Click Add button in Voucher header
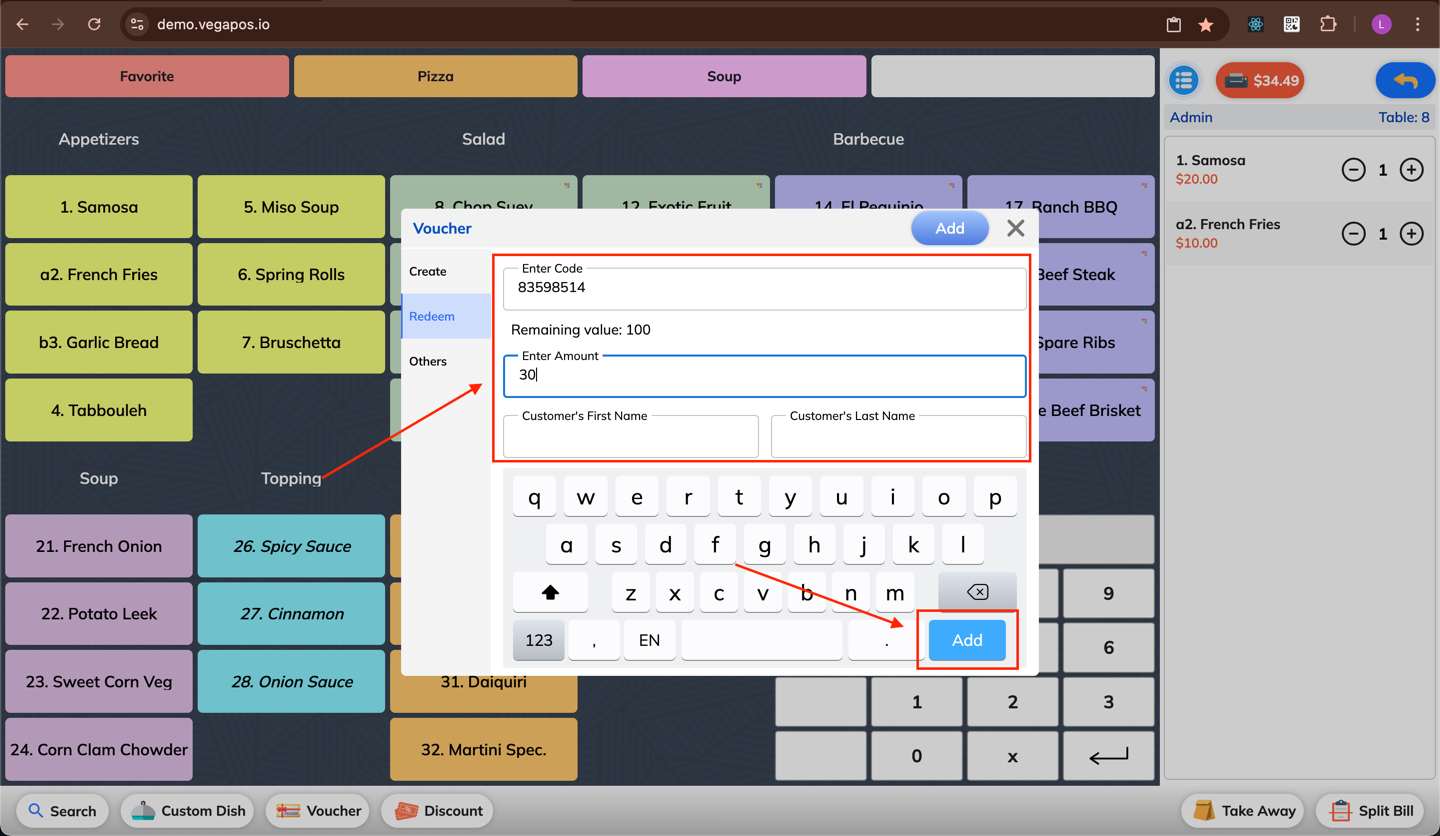Screen dimensions: 1440x836 click(949, 228)
